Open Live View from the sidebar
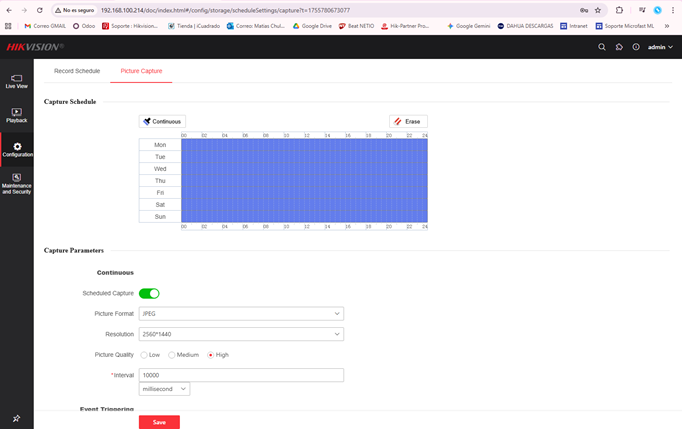 [x=16, y=81]
